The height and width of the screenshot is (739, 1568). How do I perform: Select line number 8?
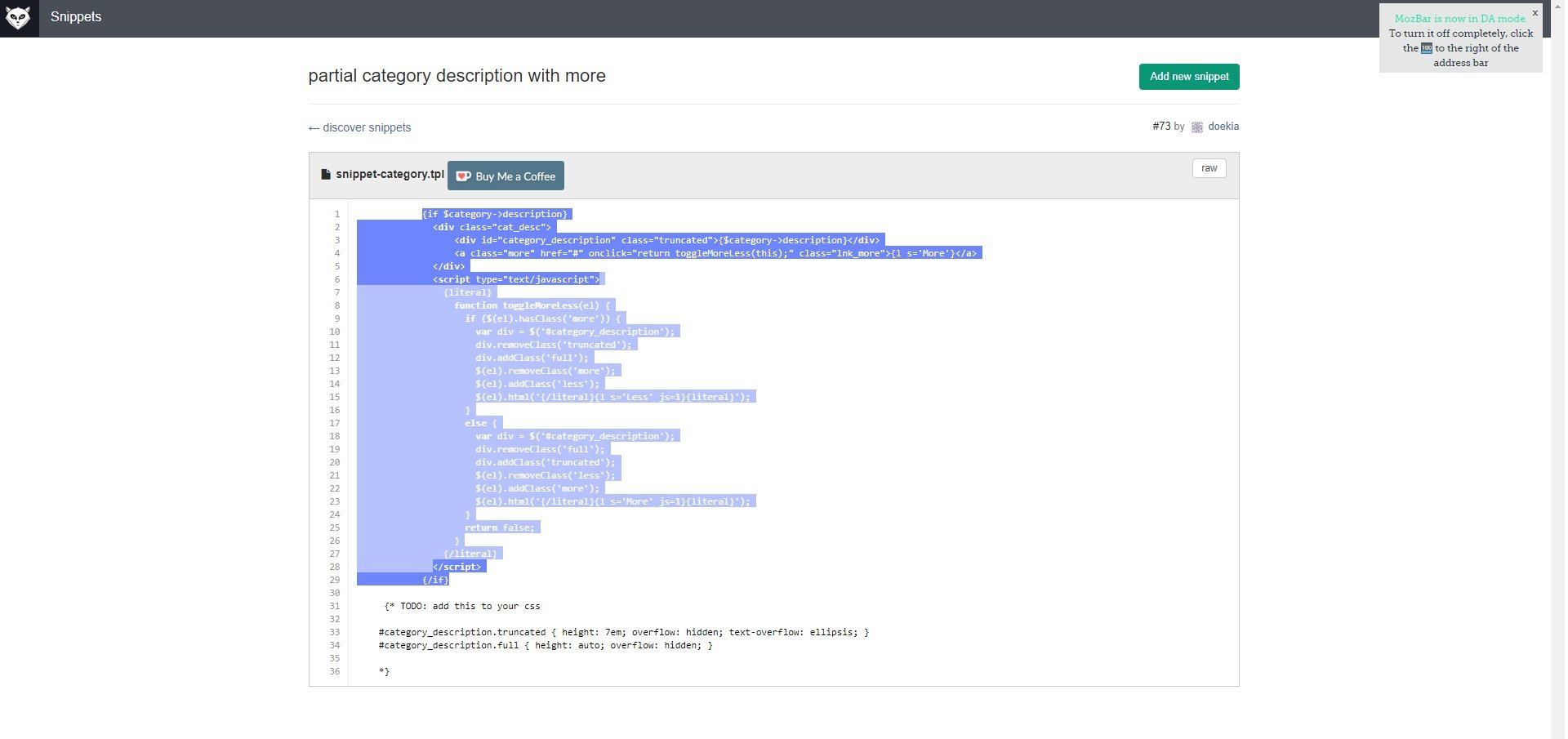336,305
